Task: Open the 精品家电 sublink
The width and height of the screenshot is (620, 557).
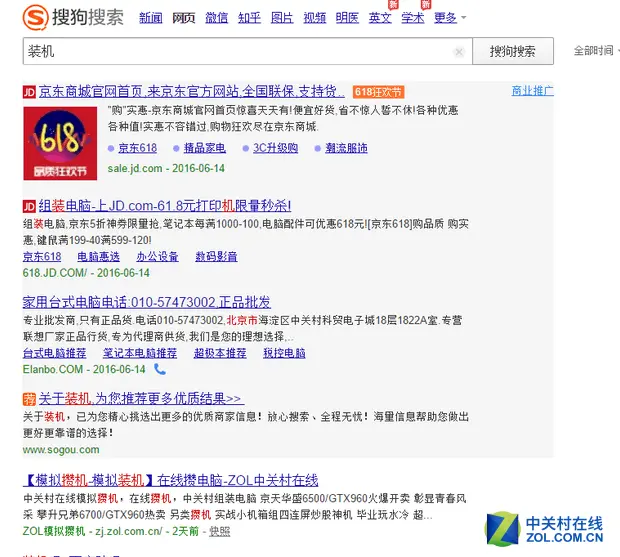Action: coord(205,148)
